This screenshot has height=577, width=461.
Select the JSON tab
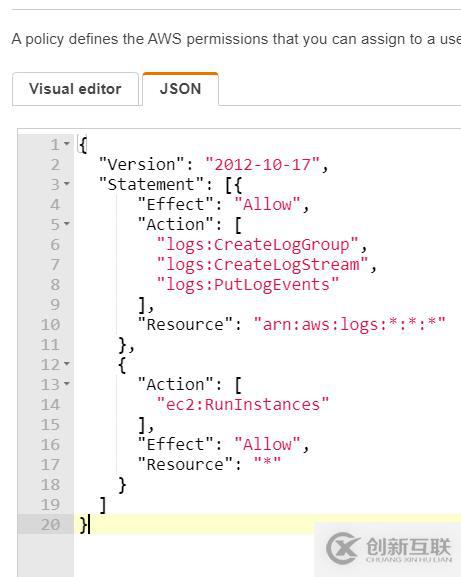180,89
